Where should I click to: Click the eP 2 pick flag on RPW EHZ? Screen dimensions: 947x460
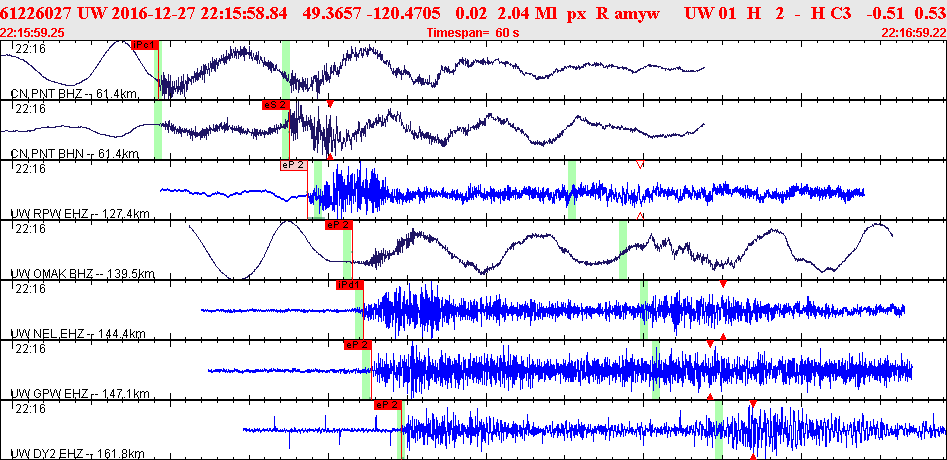(x=294, y=165)
